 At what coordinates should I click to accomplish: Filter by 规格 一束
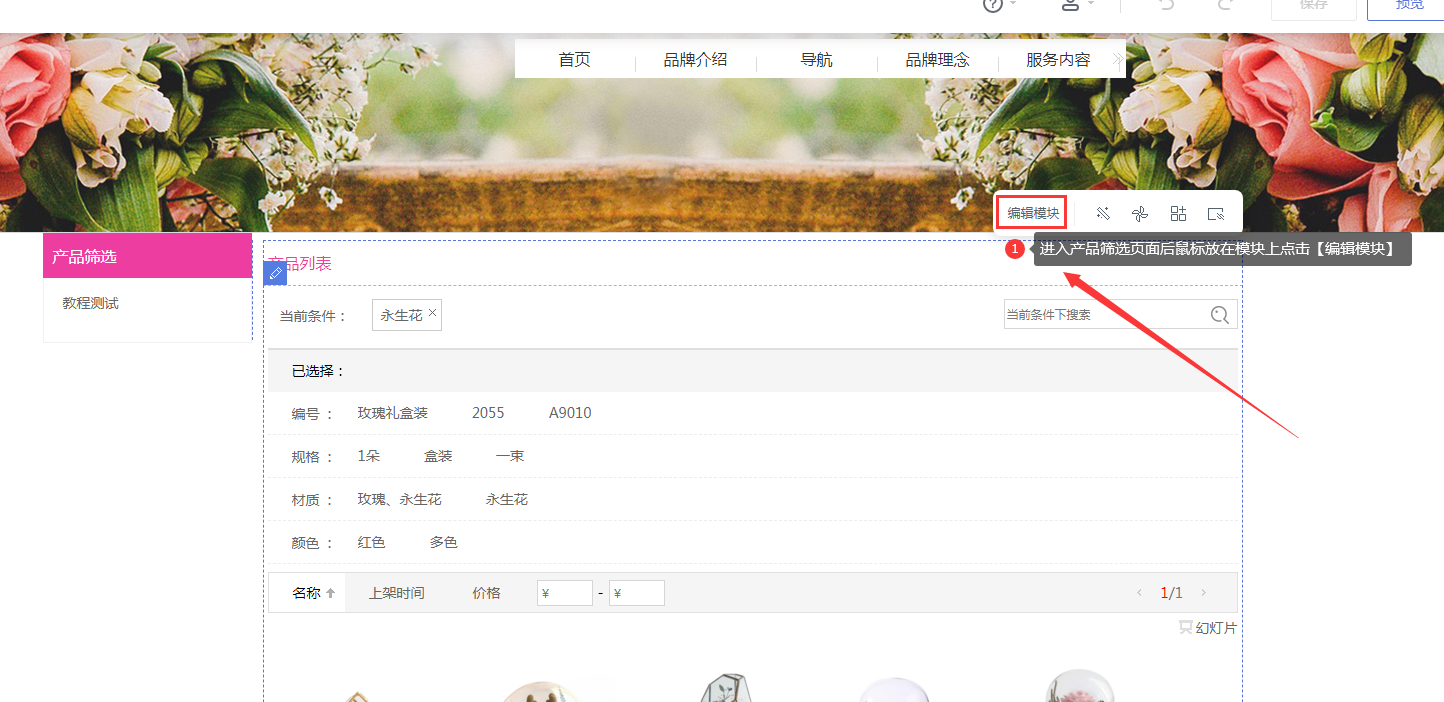click(x=510, y=456)
